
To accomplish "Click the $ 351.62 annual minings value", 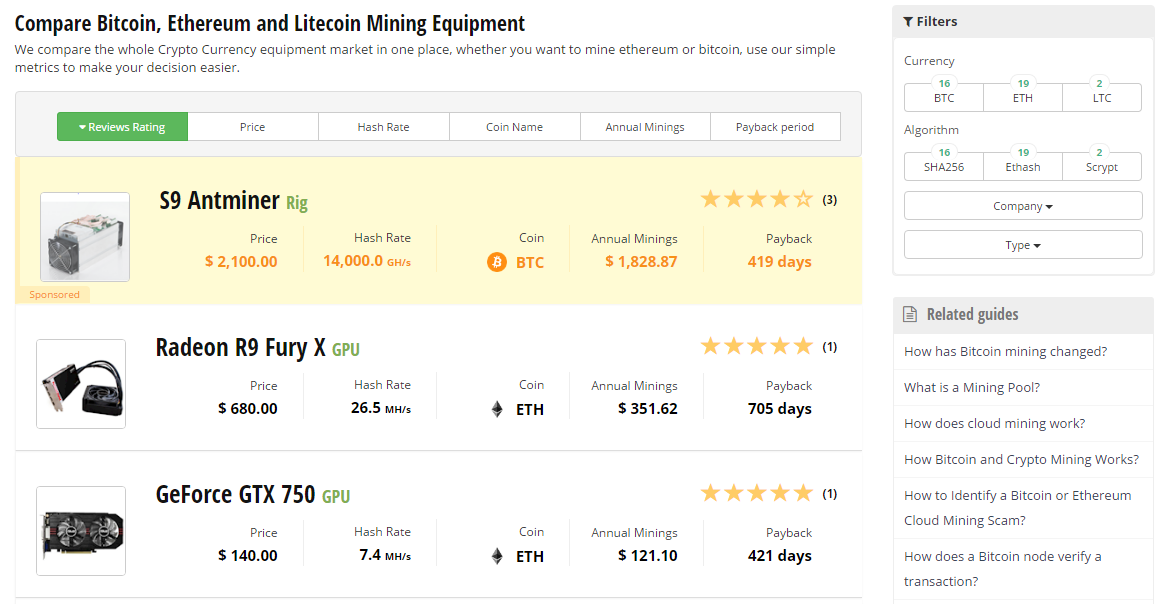I will 648,409.
